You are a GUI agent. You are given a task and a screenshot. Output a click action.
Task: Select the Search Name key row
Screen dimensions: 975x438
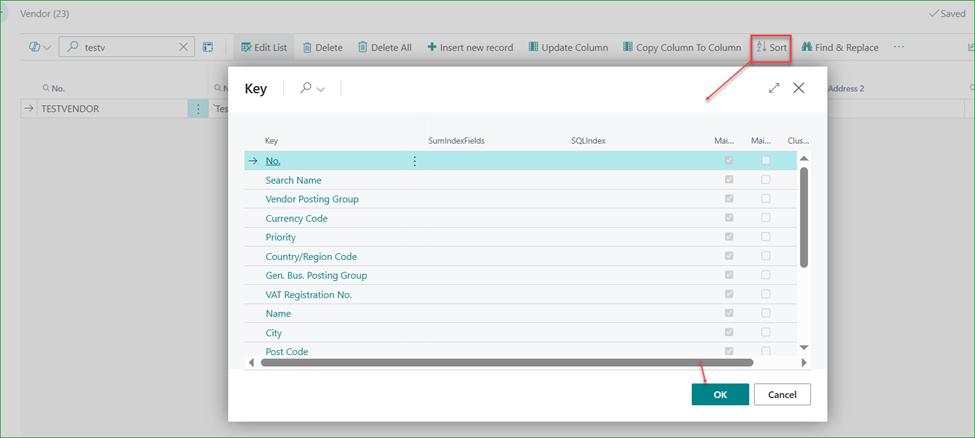tap(293, 180)
